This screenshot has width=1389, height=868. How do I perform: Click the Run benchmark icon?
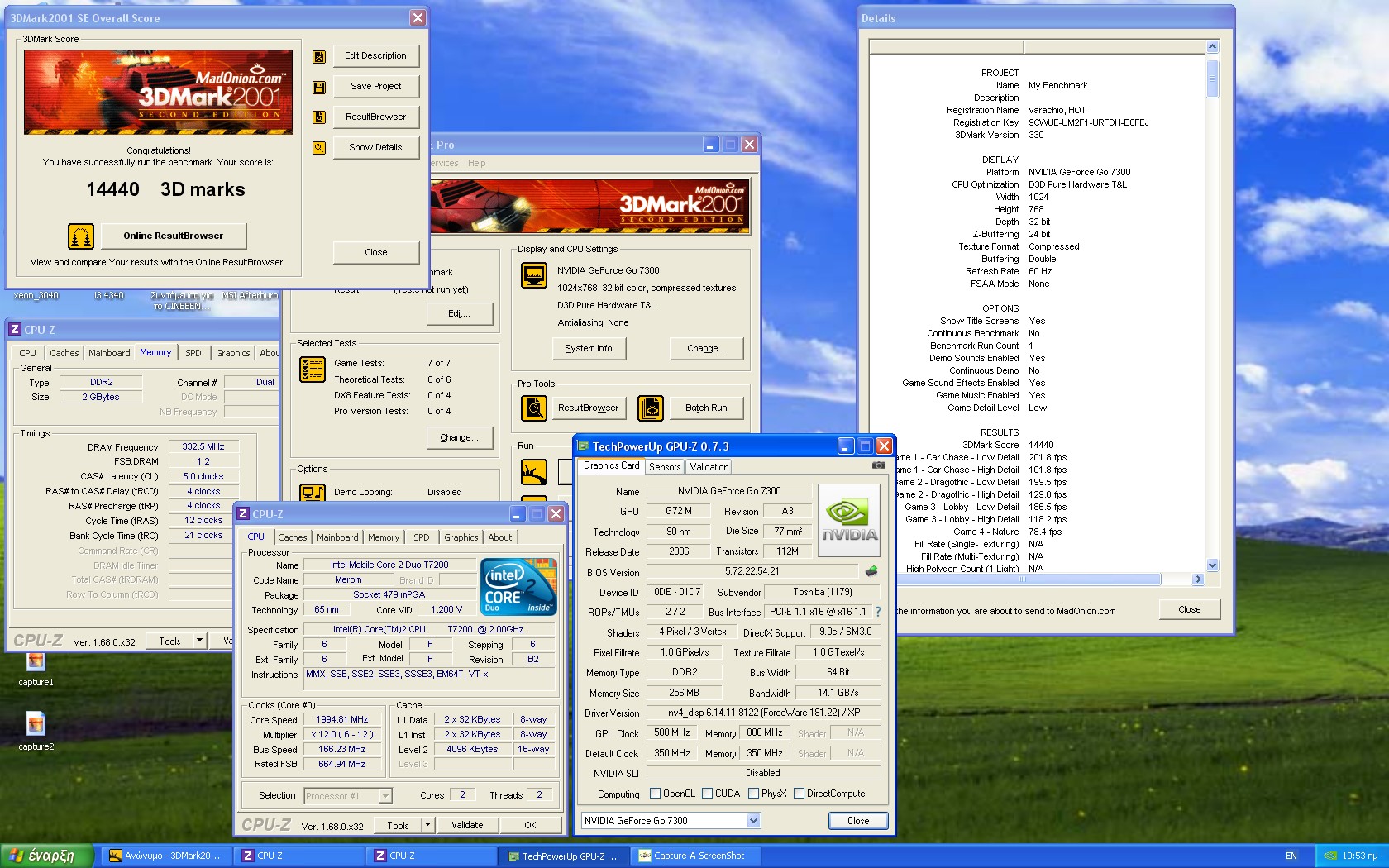pos(534,471)
